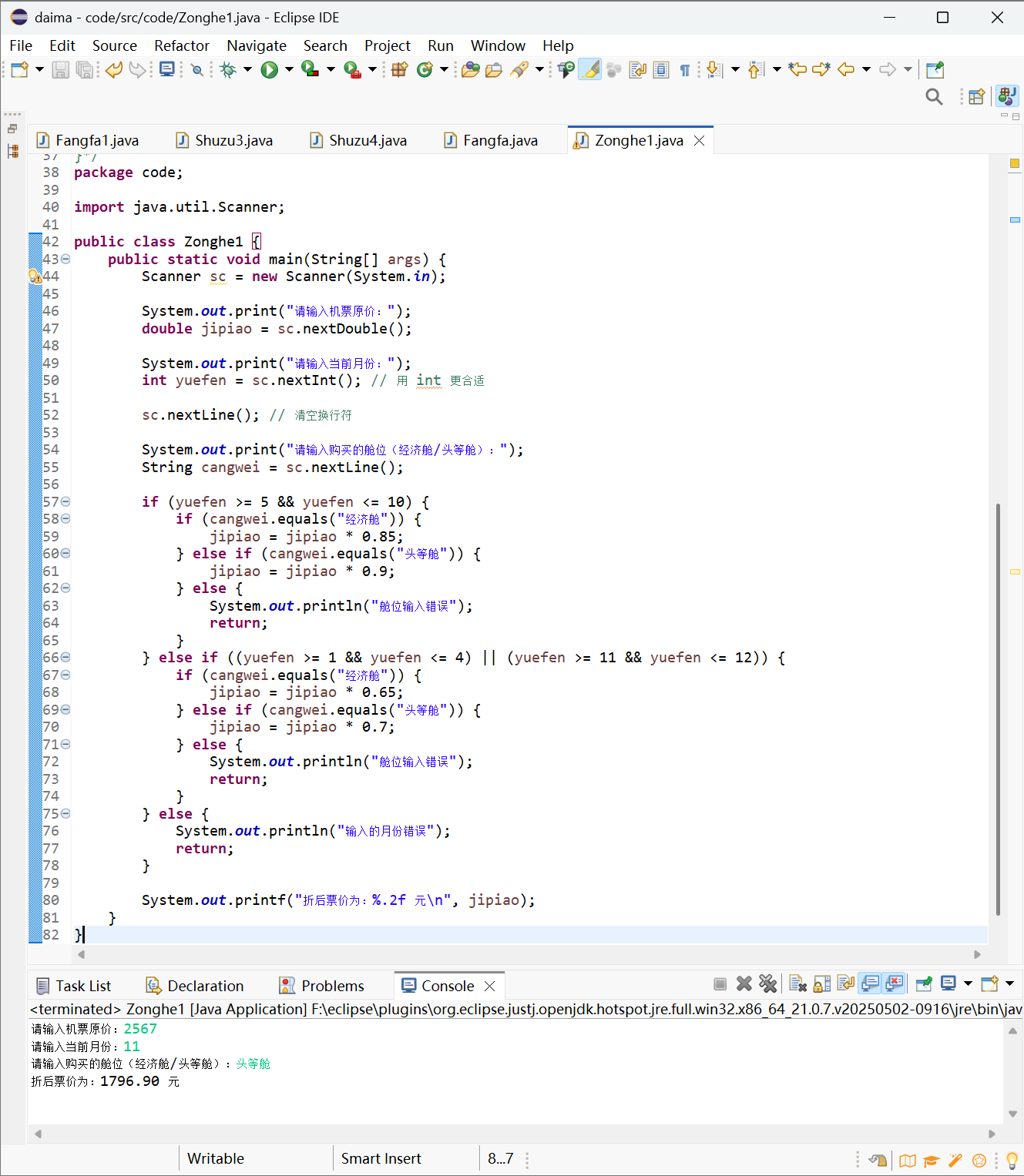Image resolution: width=1024 pixels, height=1176 pixels.
Task: Switch to the Fangfa.java tab
Action: point(492,140)
